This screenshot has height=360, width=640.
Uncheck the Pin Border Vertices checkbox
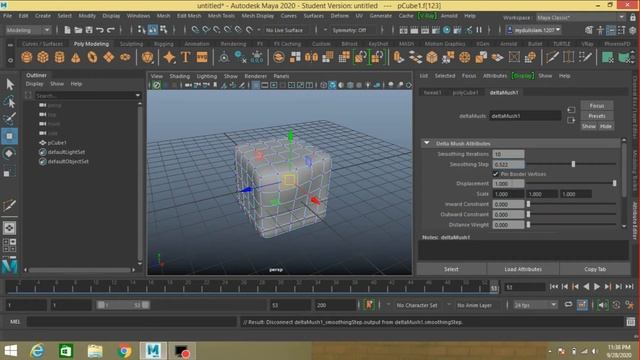point(496,174)
